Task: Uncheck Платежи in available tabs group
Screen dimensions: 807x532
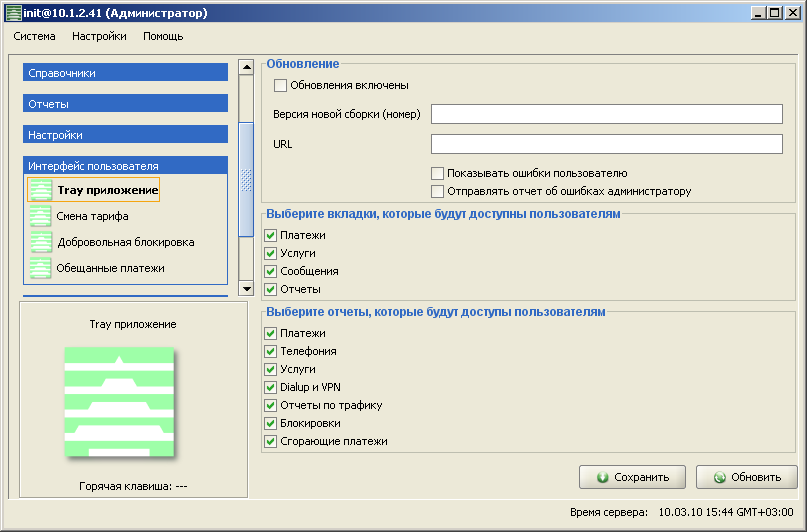Action: pyautogui.click(x=270, y=236)
